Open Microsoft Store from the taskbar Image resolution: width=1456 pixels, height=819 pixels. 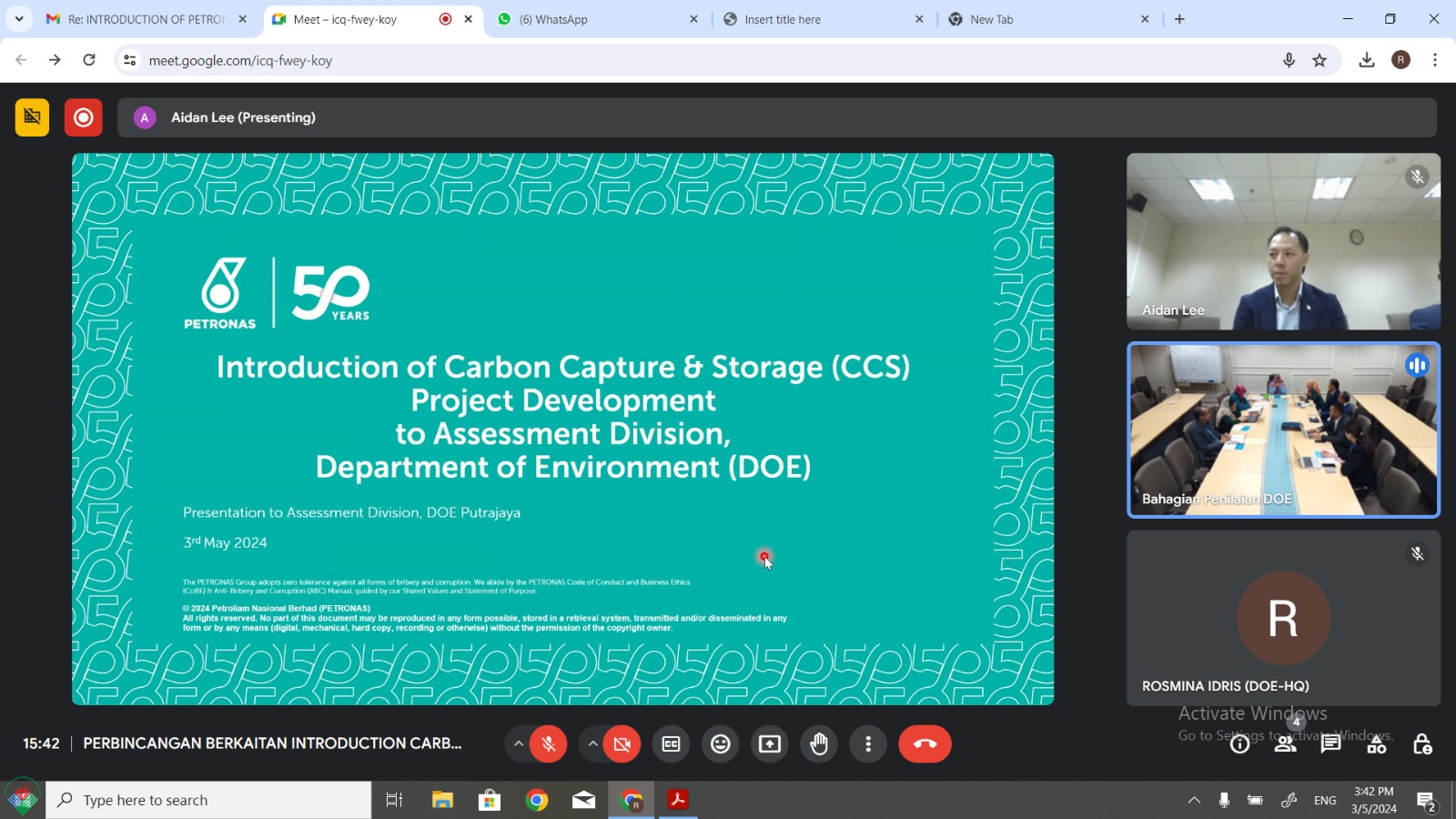[x=490, y=800]
